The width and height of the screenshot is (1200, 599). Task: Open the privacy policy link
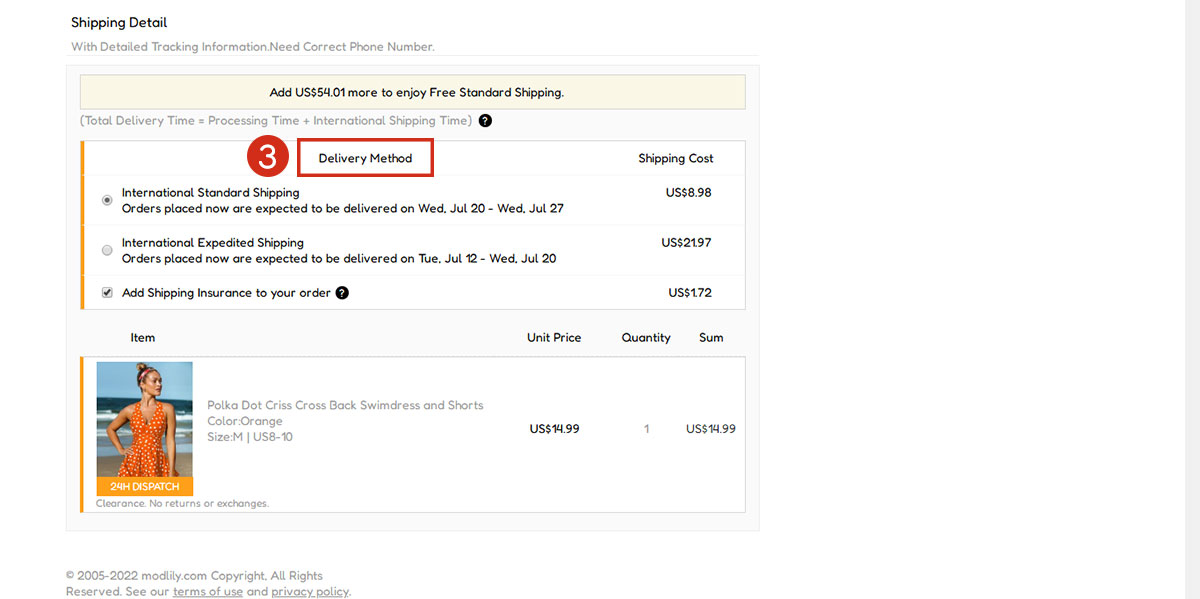click(x=309, y=592)
